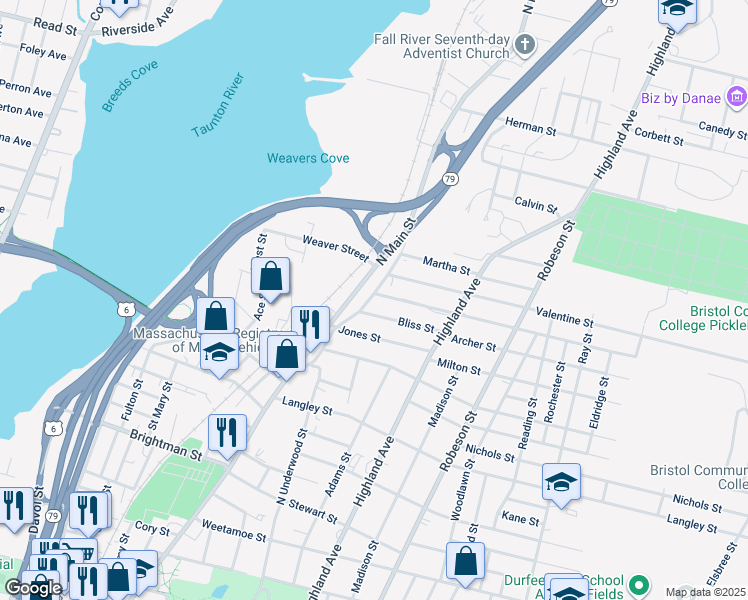The width and height of the screenshot is (748, 600).
Task: Select graduation cap marker near Massachusetts Registry
Action: 219,355
